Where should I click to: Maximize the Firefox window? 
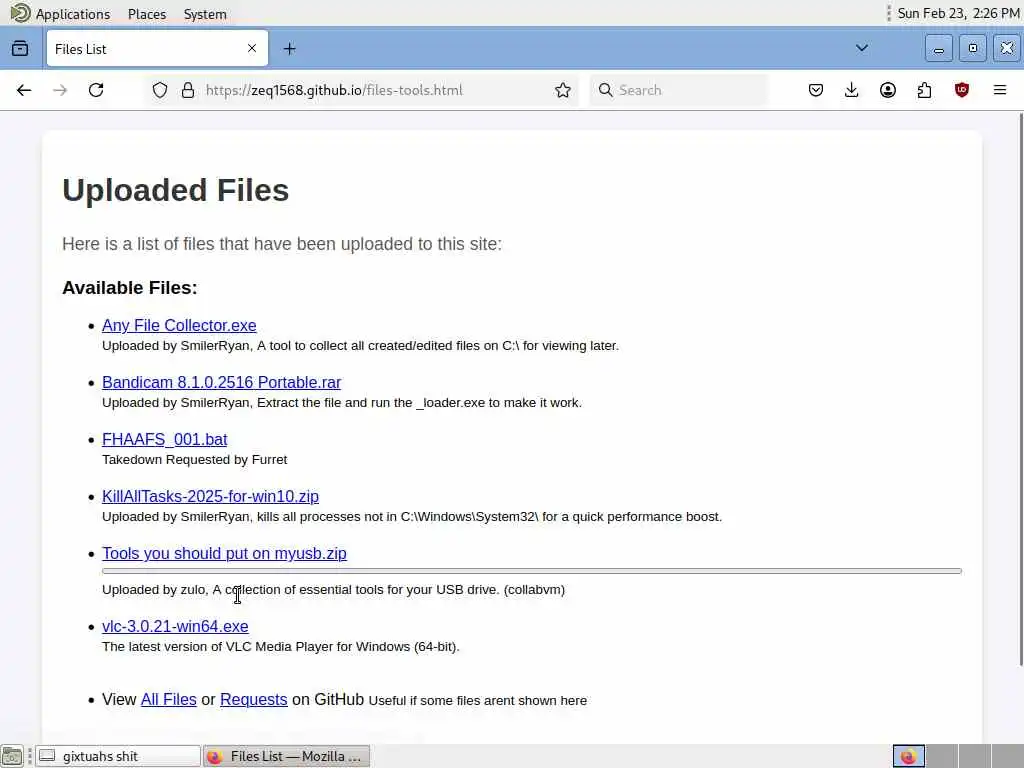pos(972,48)
